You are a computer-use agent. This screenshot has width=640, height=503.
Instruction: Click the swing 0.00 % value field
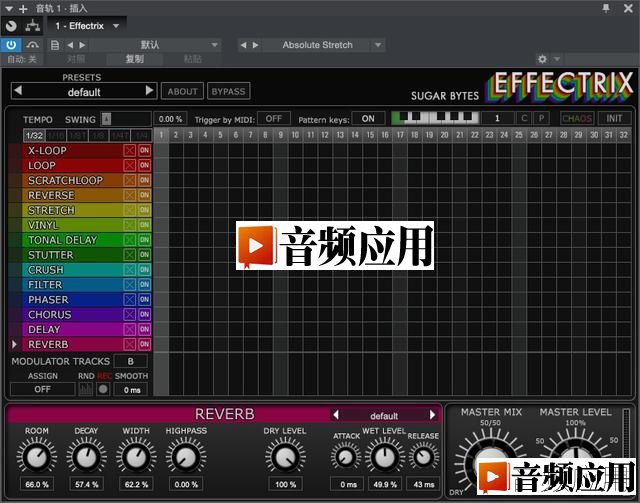[x=170, y=119]
